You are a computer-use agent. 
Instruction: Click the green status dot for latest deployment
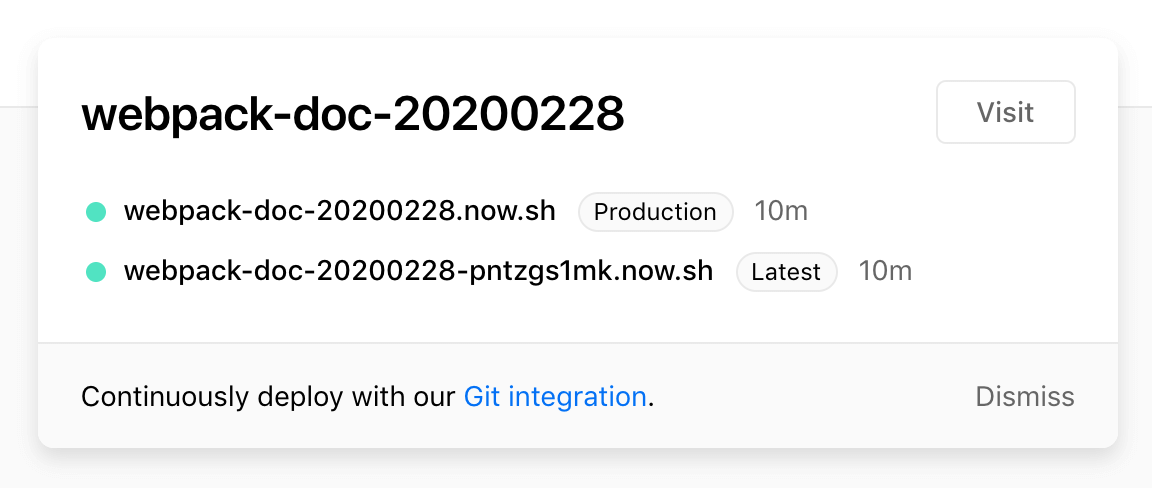[x=96, y=272]
